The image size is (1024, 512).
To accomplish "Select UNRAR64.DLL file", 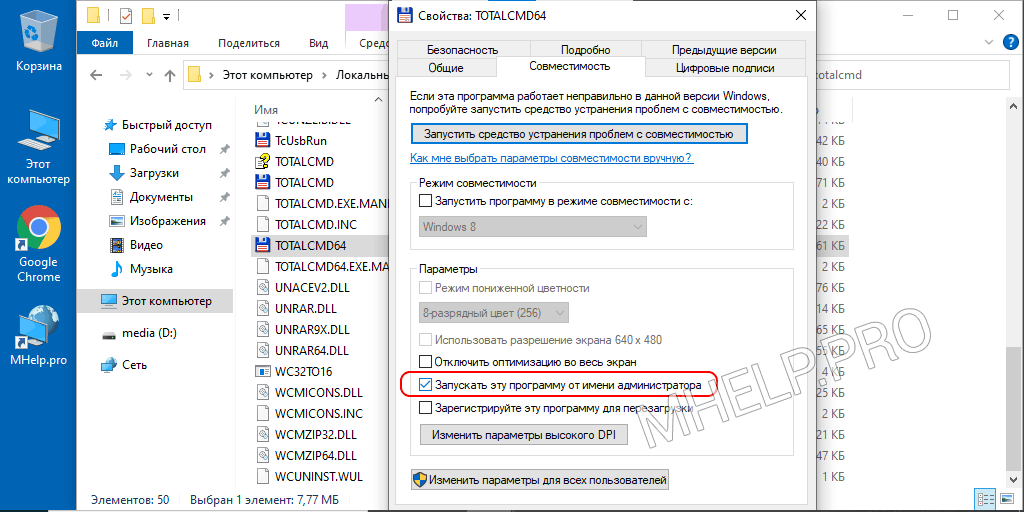I will click(312, 351).
